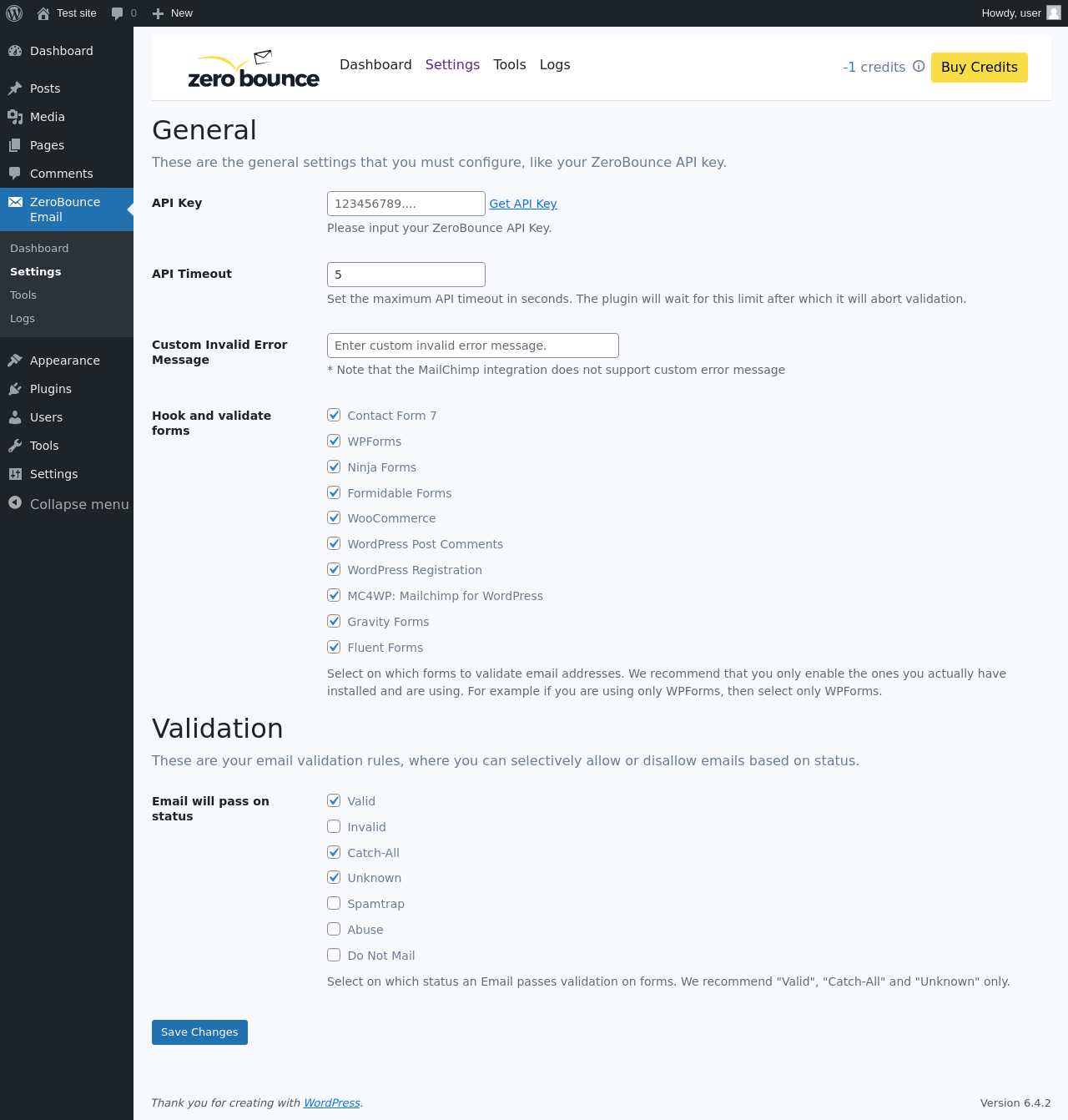This screenshot has width=1068, height=1120.
Task: Open the WordPress logo menu
Action: [x=14, y=13]
